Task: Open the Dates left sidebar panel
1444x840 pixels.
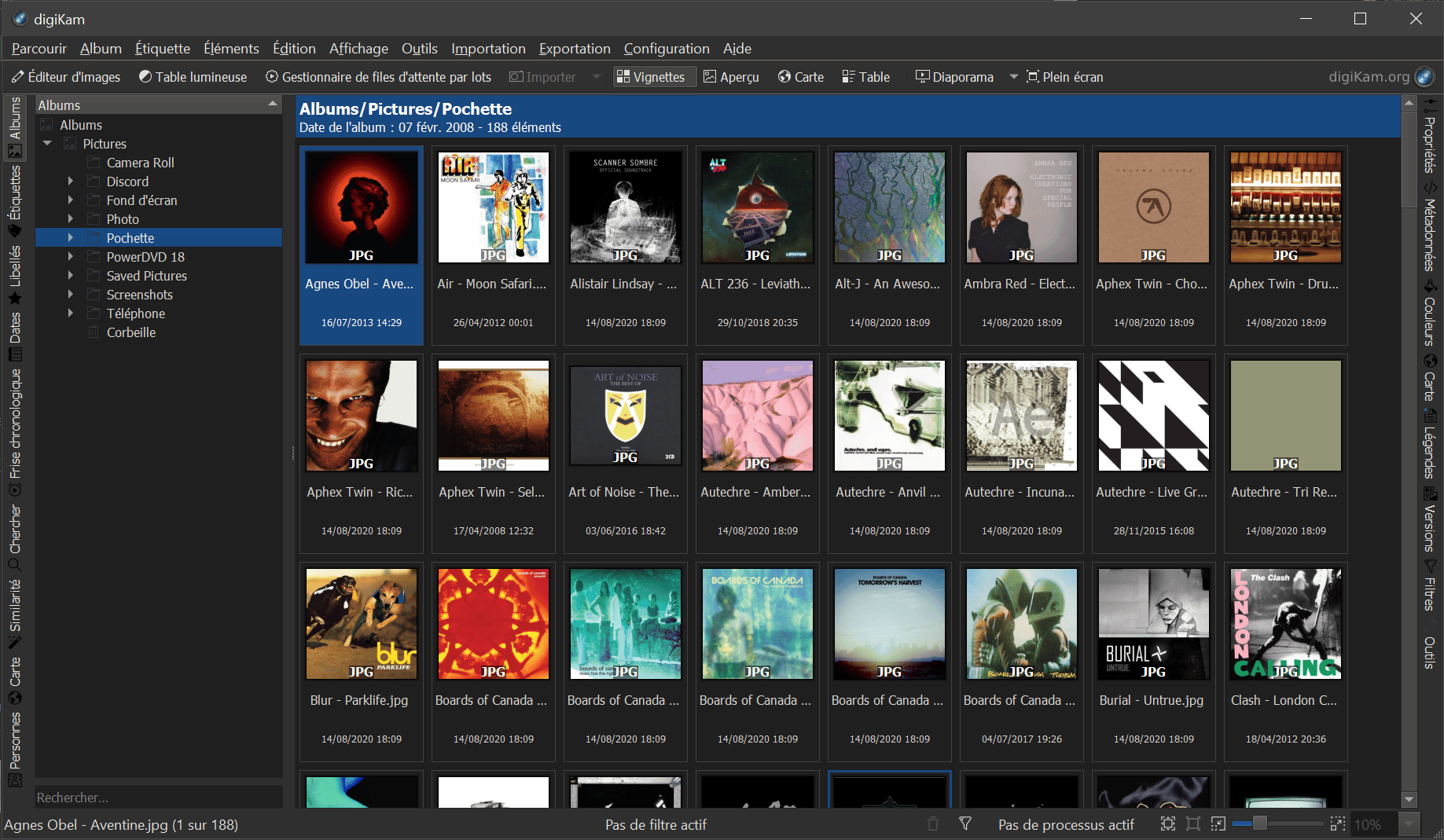Action: point(15,336)
